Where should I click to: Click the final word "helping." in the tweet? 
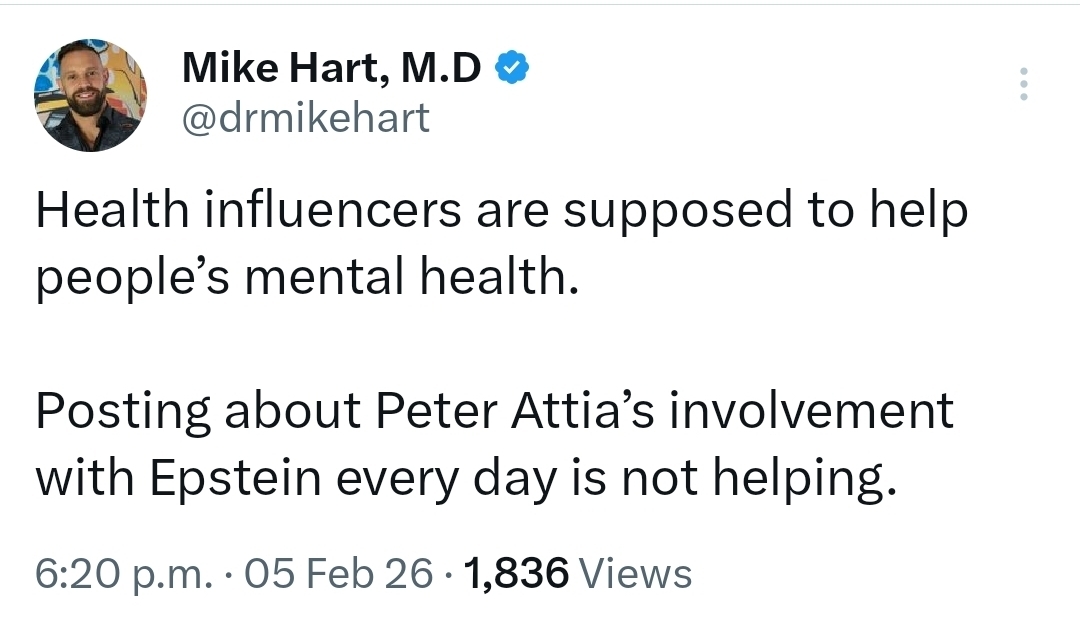(798, 479)
